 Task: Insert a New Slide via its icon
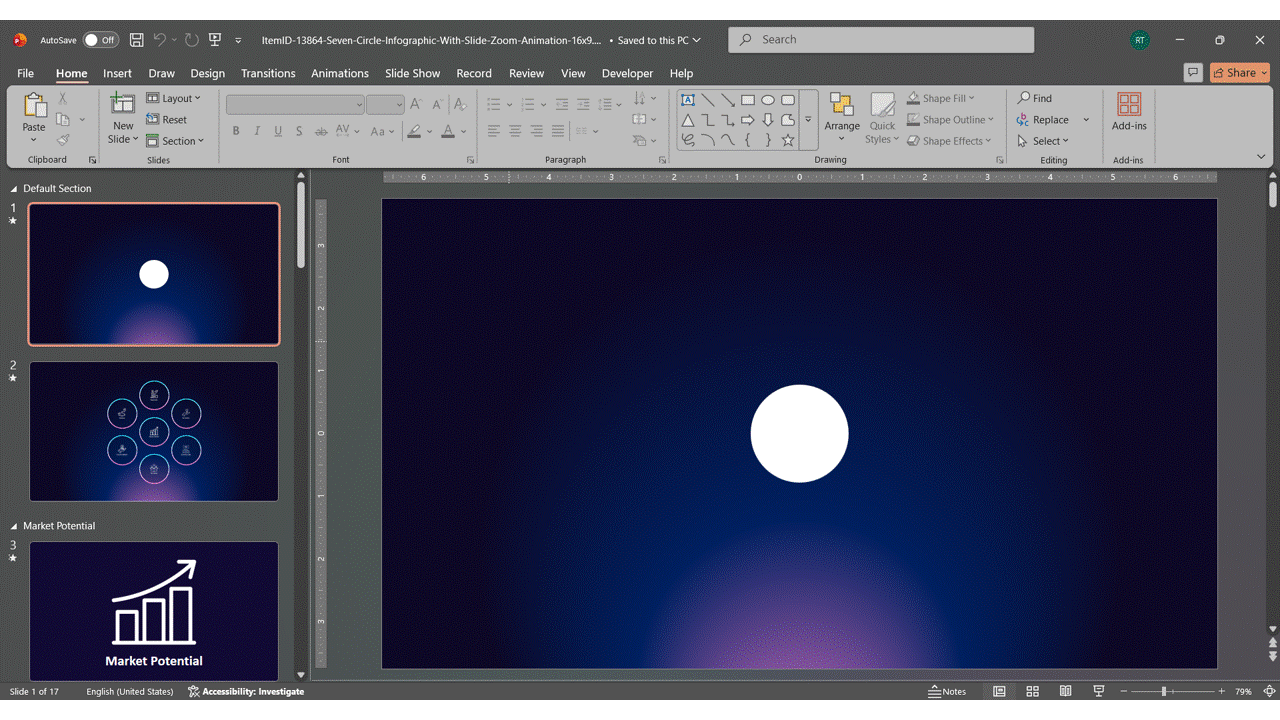tap(122, 104)
